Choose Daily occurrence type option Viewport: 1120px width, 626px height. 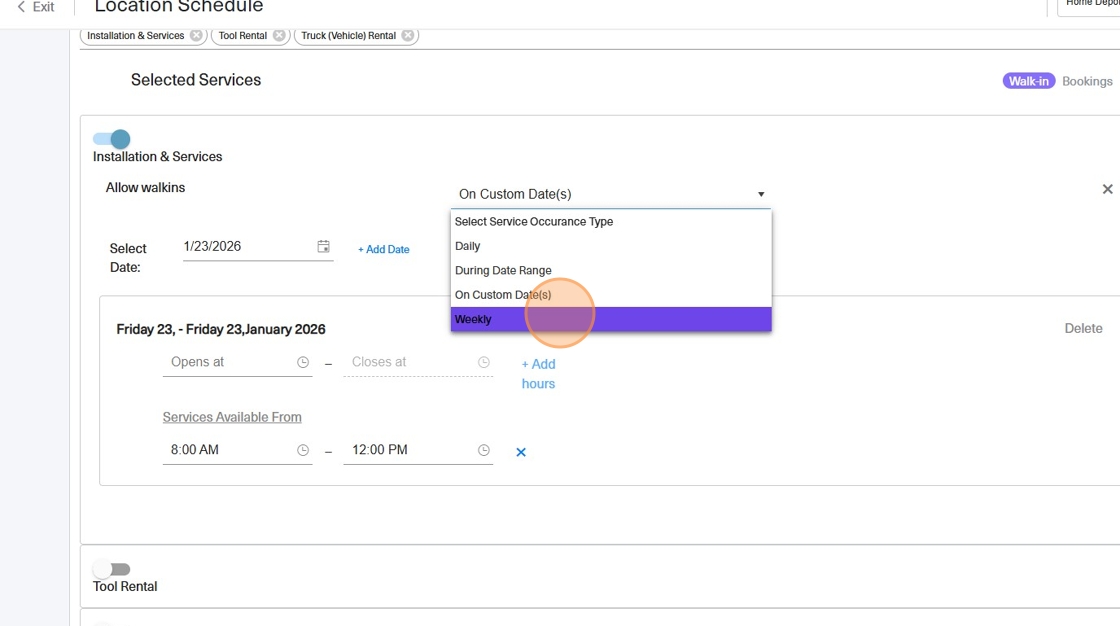point(468,246)
